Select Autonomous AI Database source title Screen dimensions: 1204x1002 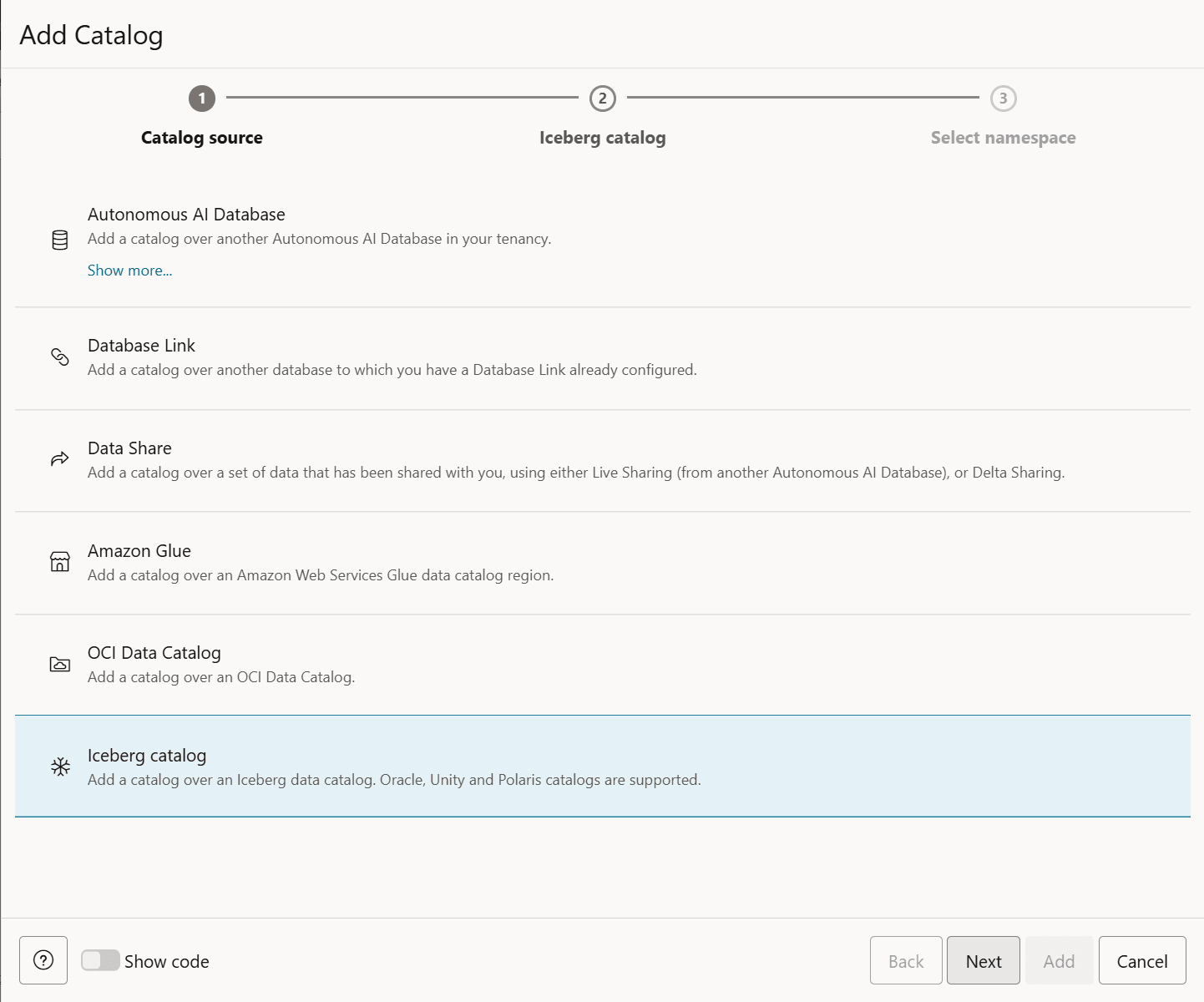(x=186, y=215)
